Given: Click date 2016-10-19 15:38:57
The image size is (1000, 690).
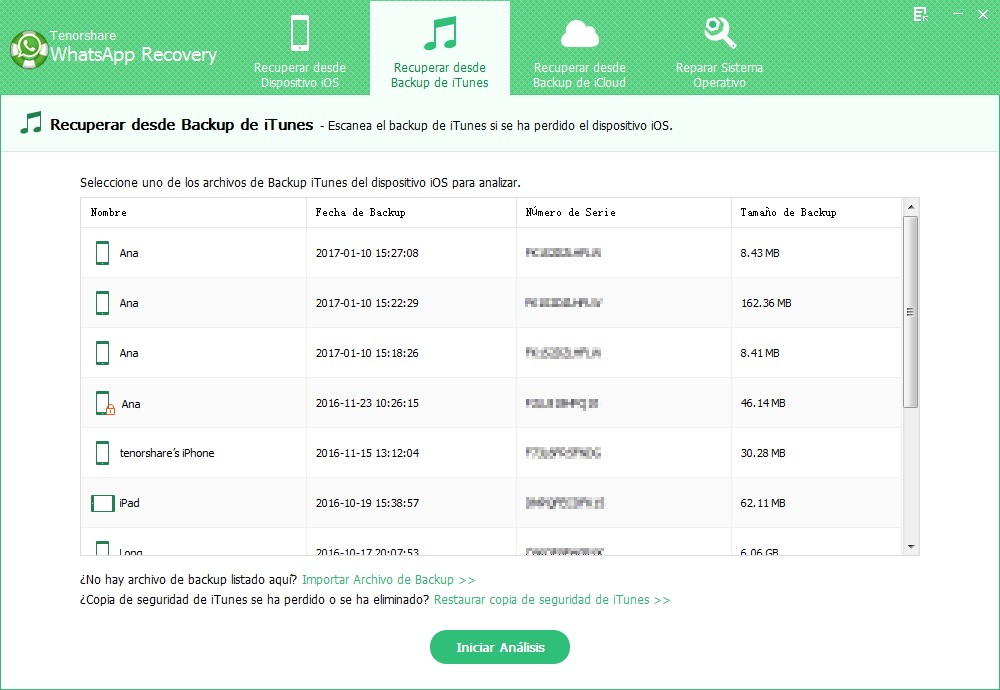Looking at the screenshot, I should pos(367,503).
